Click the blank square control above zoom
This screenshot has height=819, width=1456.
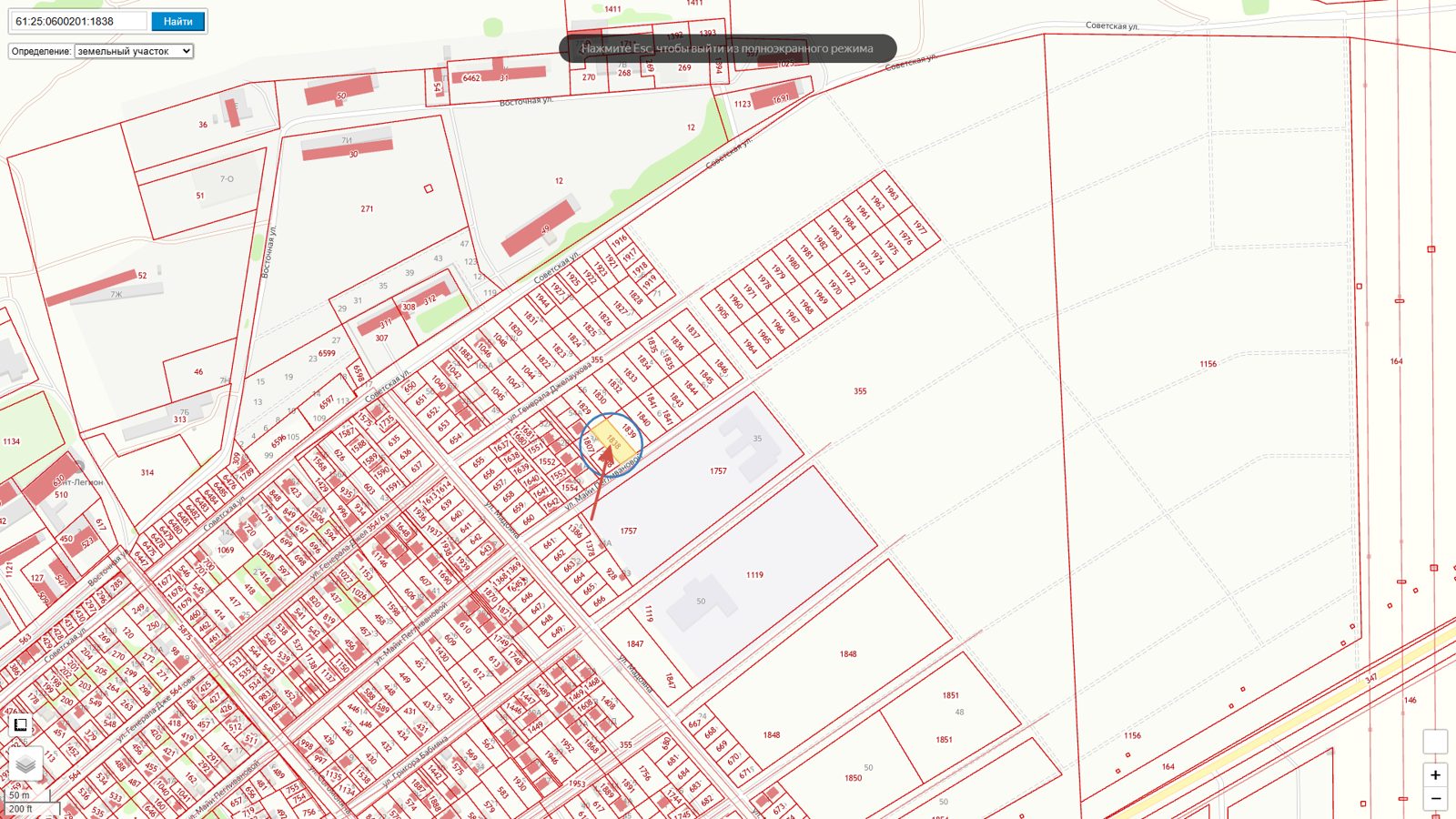coord(1435,742)
